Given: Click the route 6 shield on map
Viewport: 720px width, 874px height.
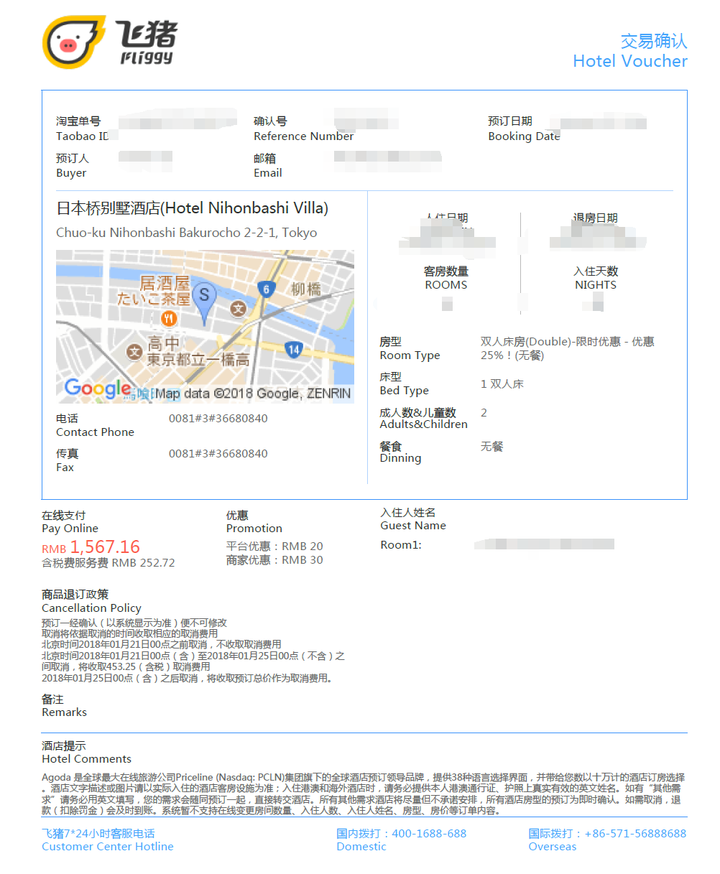Looking at the screenshot, I should [x=266, y=289].
